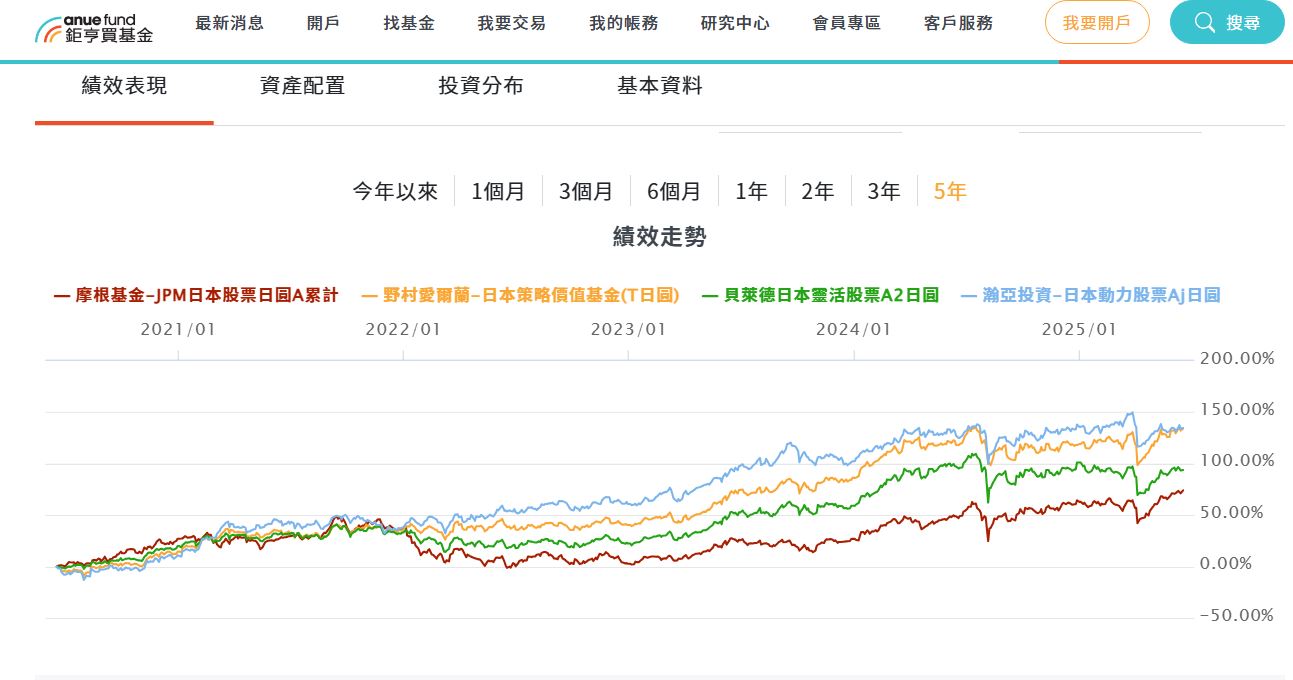Viewport: 1293px width, 680px height.
Task: Click the 績效走勢 chart title
Action: pyautogui.click(x=660, y=237)
